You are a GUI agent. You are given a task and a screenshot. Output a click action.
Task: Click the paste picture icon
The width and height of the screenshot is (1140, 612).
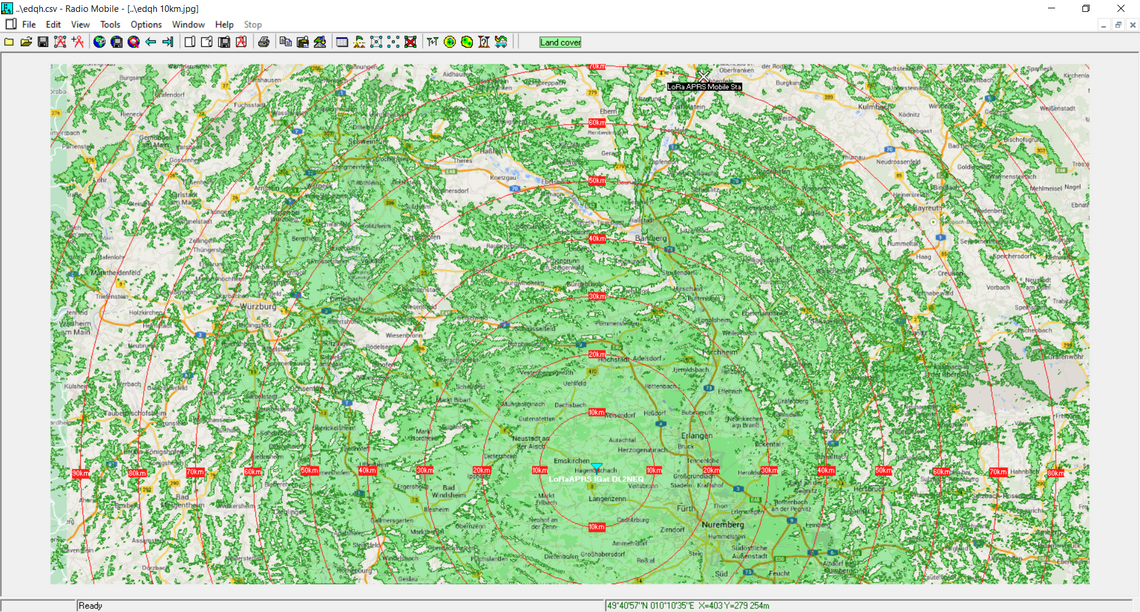click(302, 42)
